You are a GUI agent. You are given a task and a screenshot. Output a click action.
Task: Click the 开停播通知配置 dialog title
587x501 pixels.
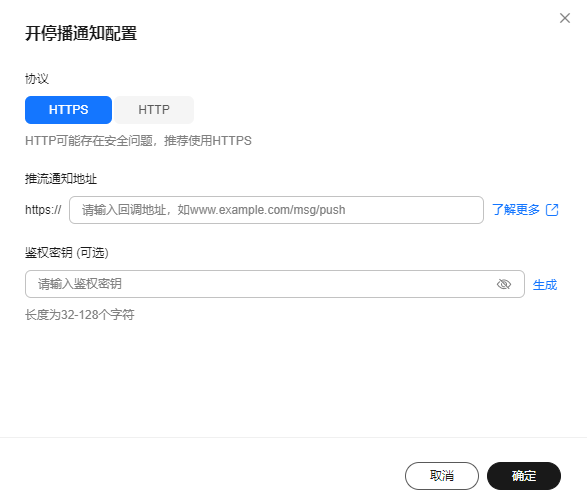(81, 33)
